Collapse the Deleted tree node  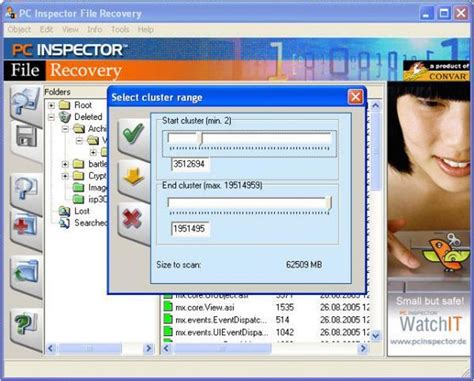51,117
